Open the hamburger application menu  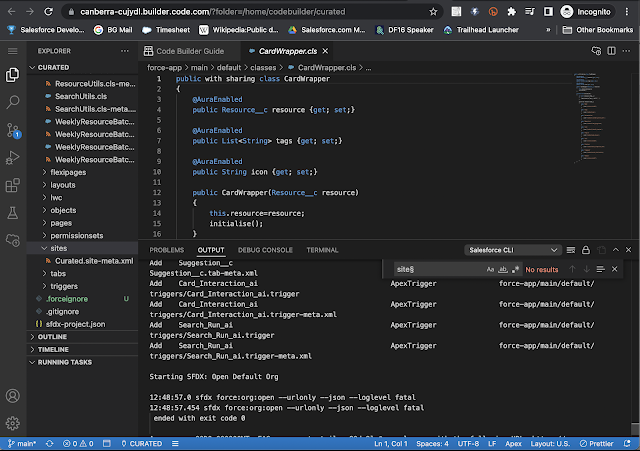(x=13, y=51)
